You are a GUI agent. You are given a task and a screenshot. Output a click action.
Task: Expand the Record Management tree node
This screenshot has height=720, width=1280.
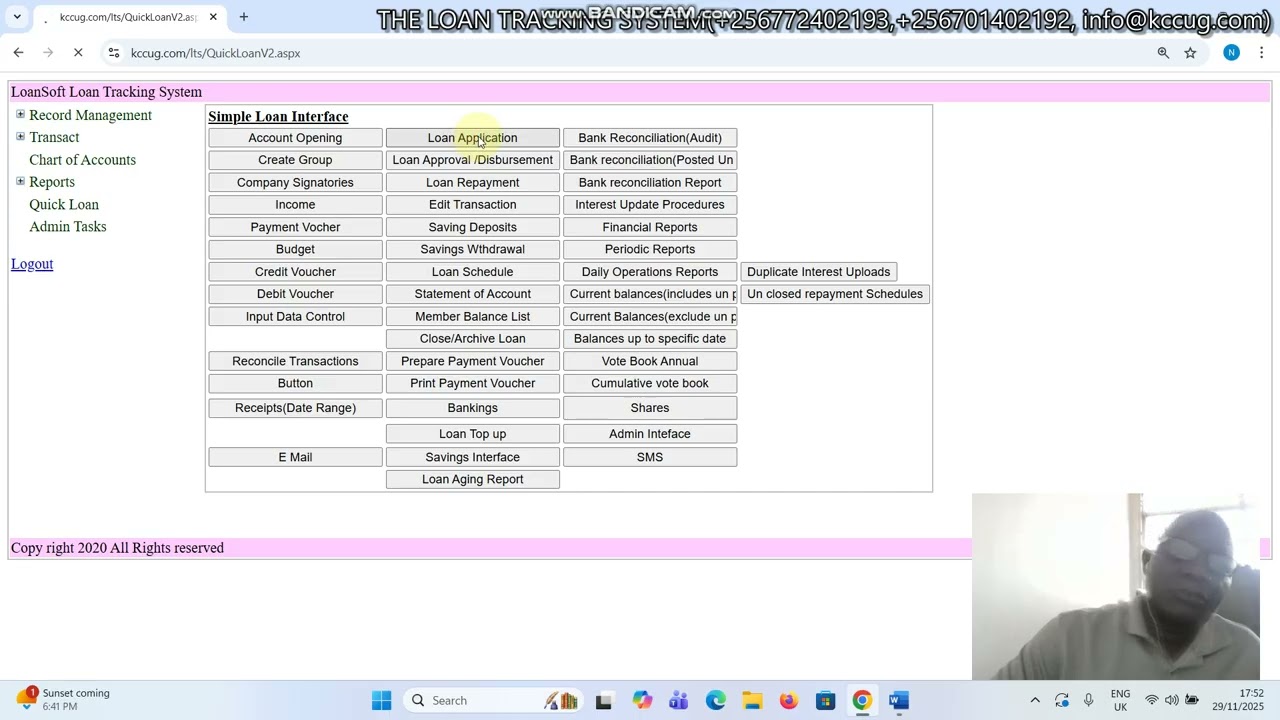pyautogui.click(x=20, y=115)
